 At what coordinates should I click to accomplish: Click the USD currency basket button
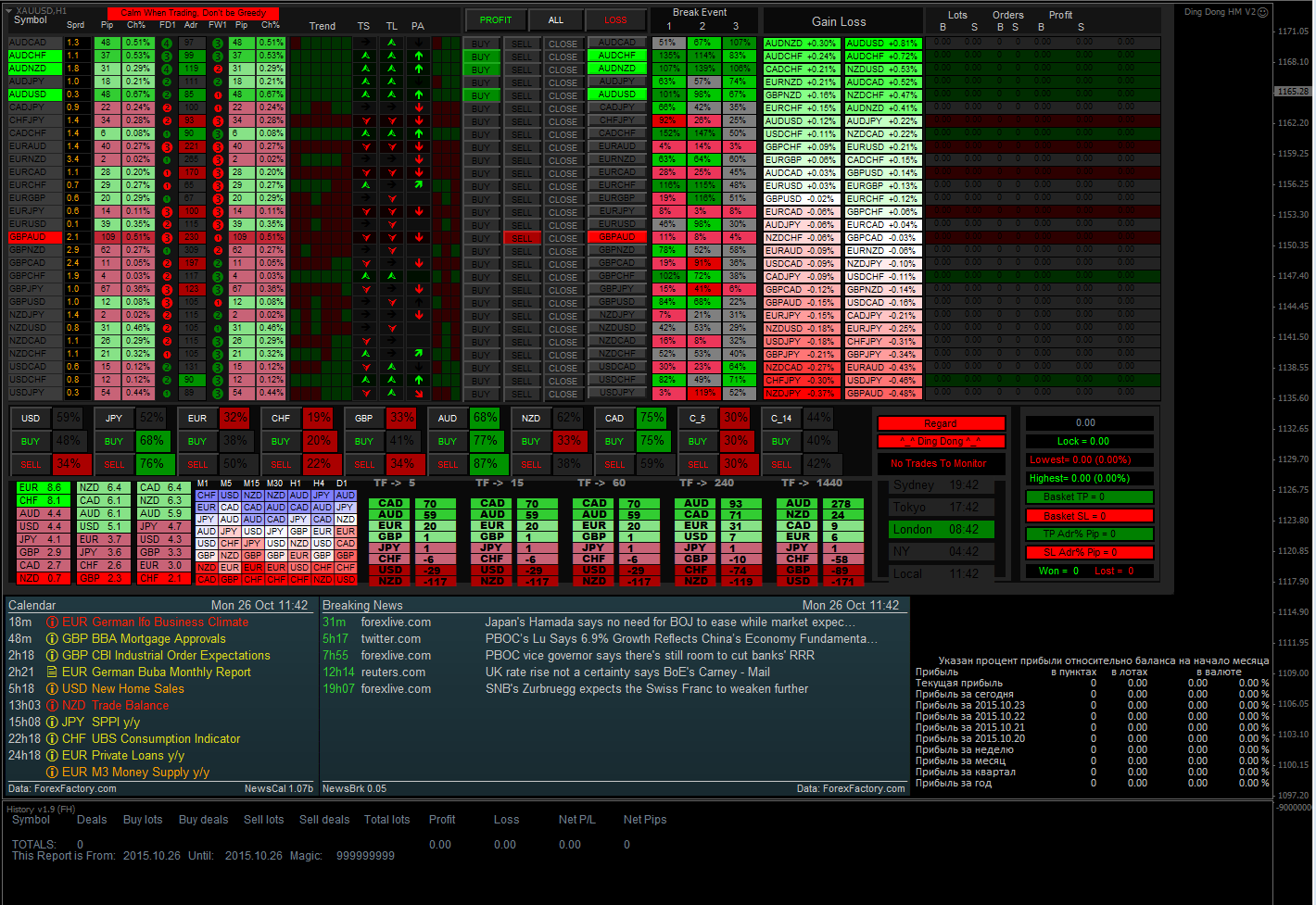31,419
